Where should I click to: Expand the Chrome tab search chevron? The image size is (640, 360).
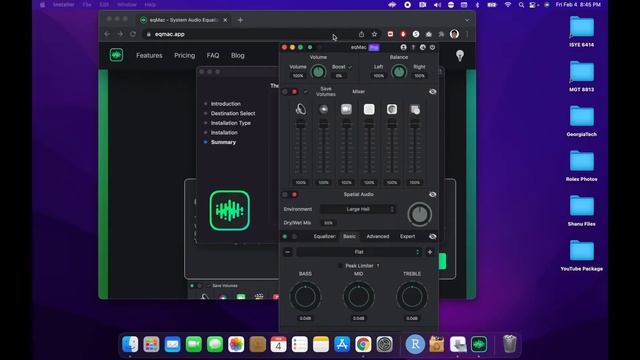tap(467, 20)
